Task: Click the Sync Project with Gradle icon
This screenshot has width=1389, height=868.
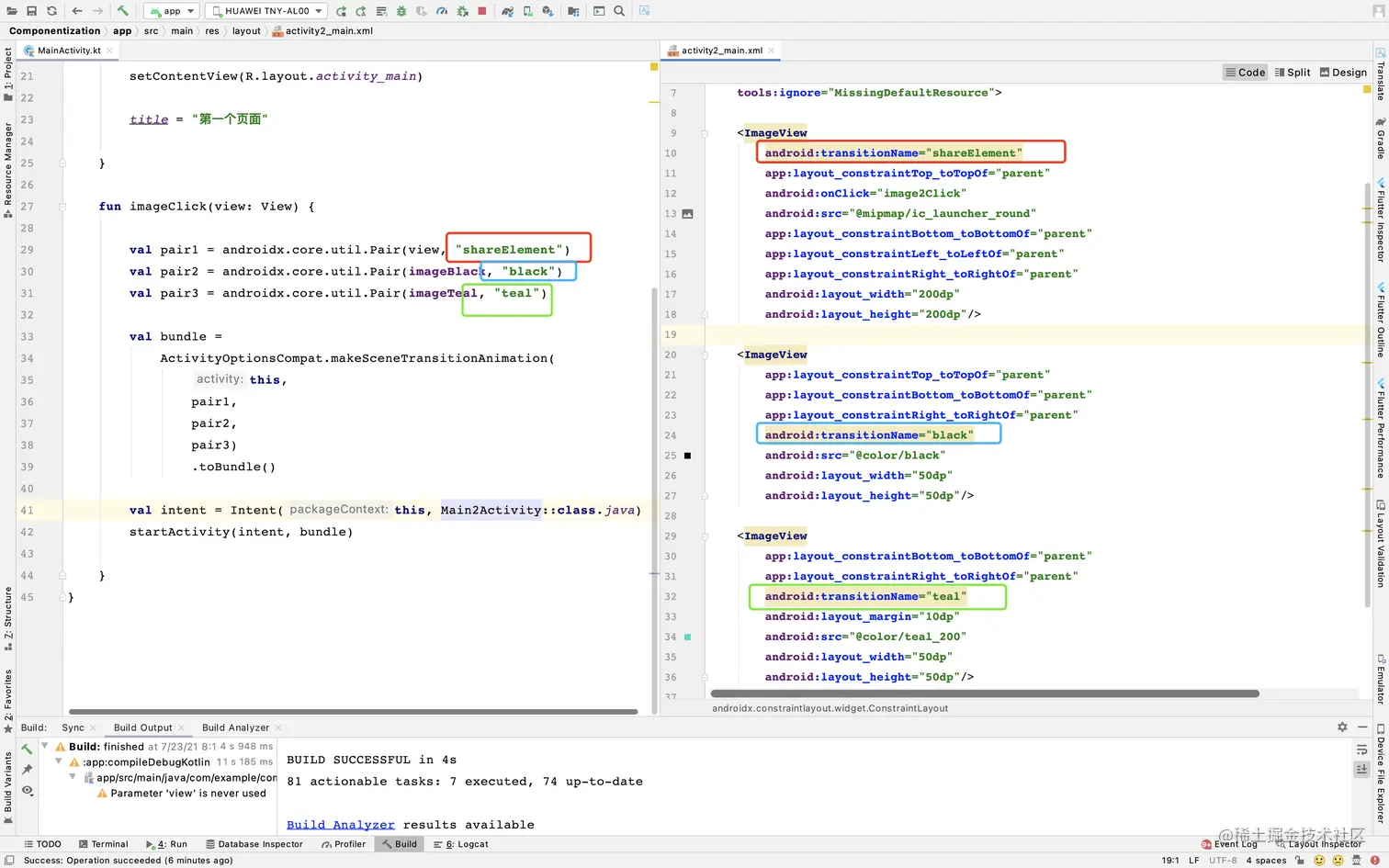Action: coord(507,11)
